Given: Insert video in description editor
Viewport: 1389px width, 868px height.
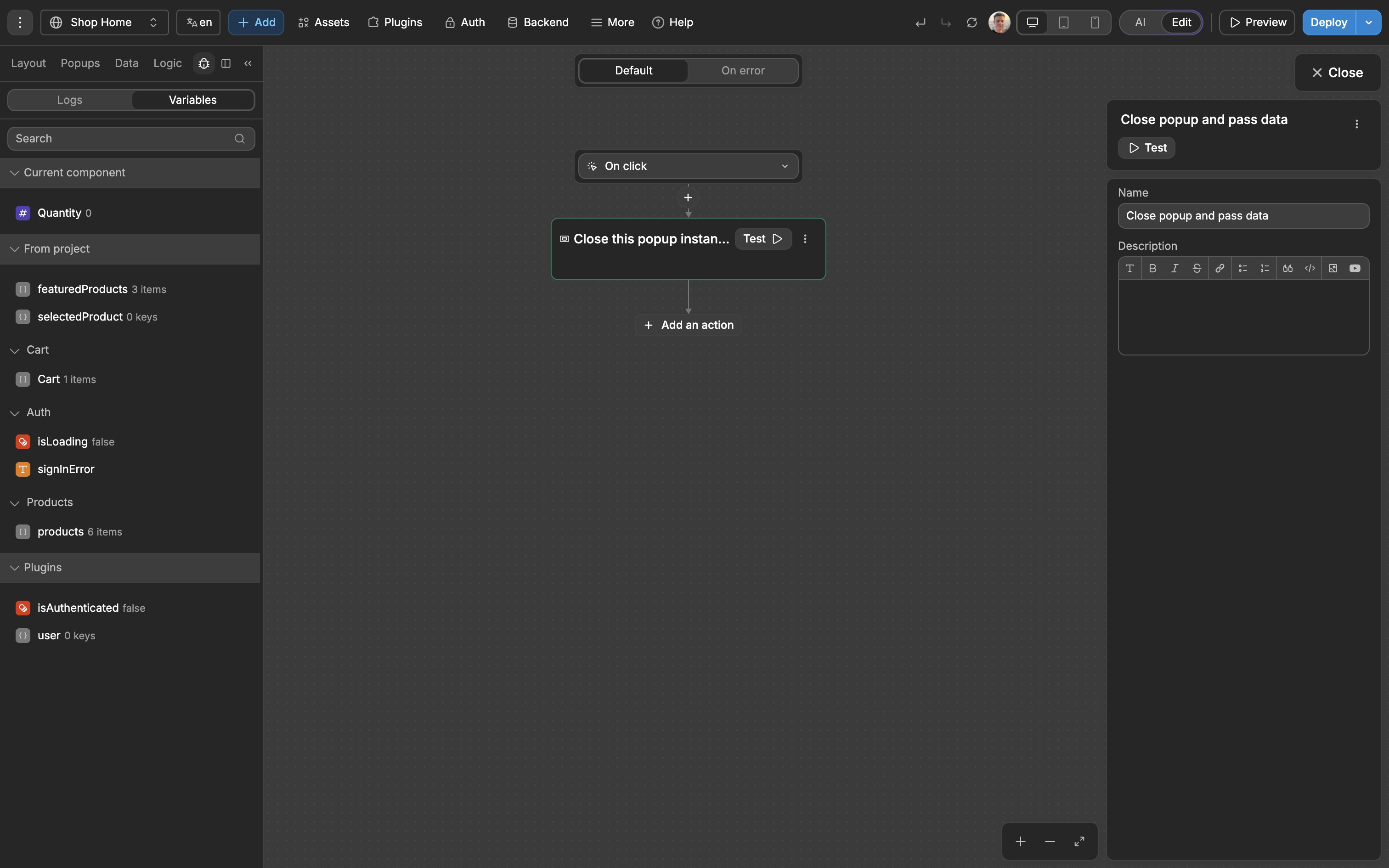Looking at the screenshot, I should tap(1355, 268).
